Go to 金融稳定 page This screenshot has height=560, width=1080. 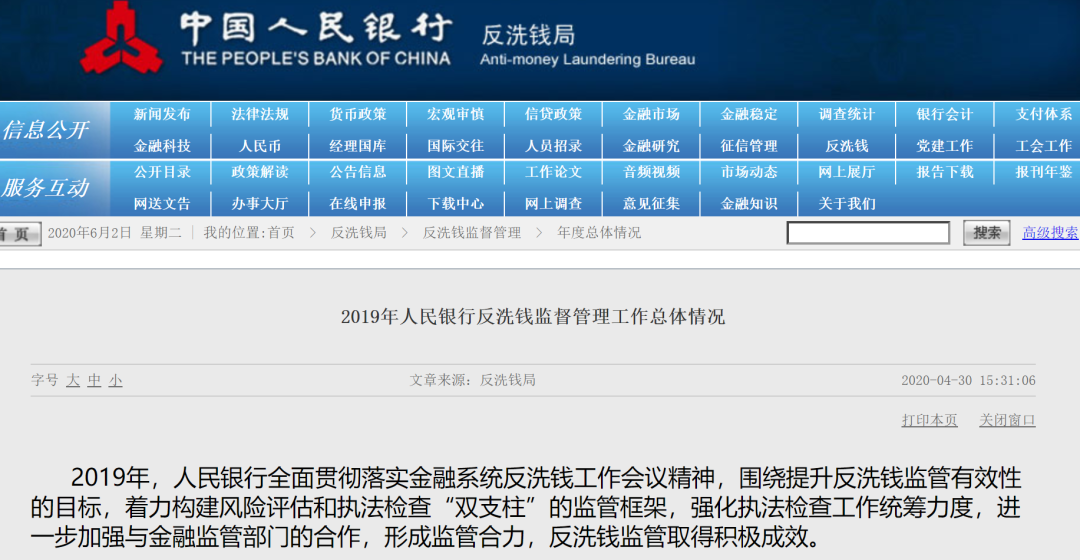pyautogui.click(x=749, y=114)
